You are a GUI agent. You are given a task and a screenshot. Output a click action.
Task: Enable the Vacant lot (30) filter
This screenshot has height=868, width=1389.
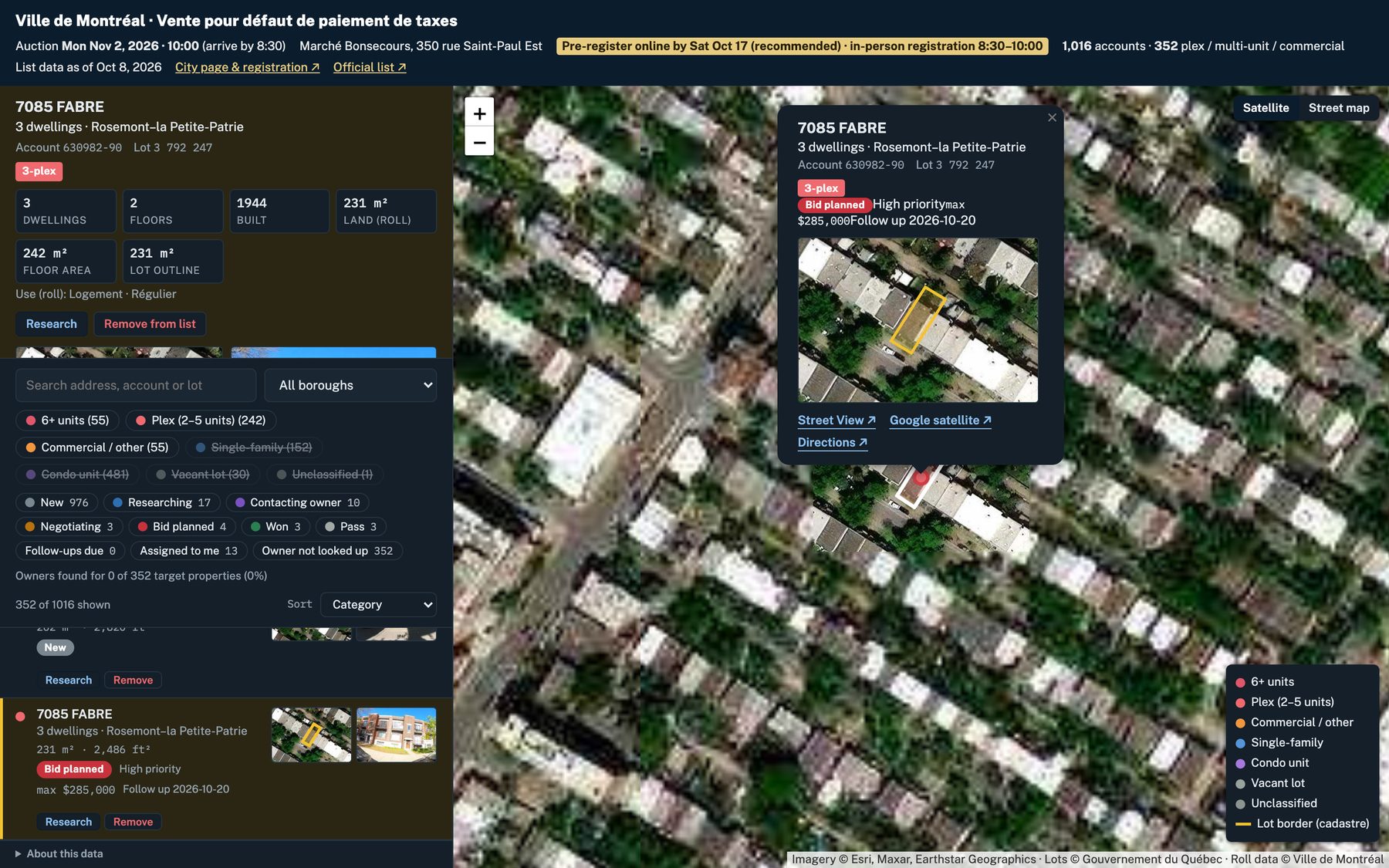tap(203, 475)
